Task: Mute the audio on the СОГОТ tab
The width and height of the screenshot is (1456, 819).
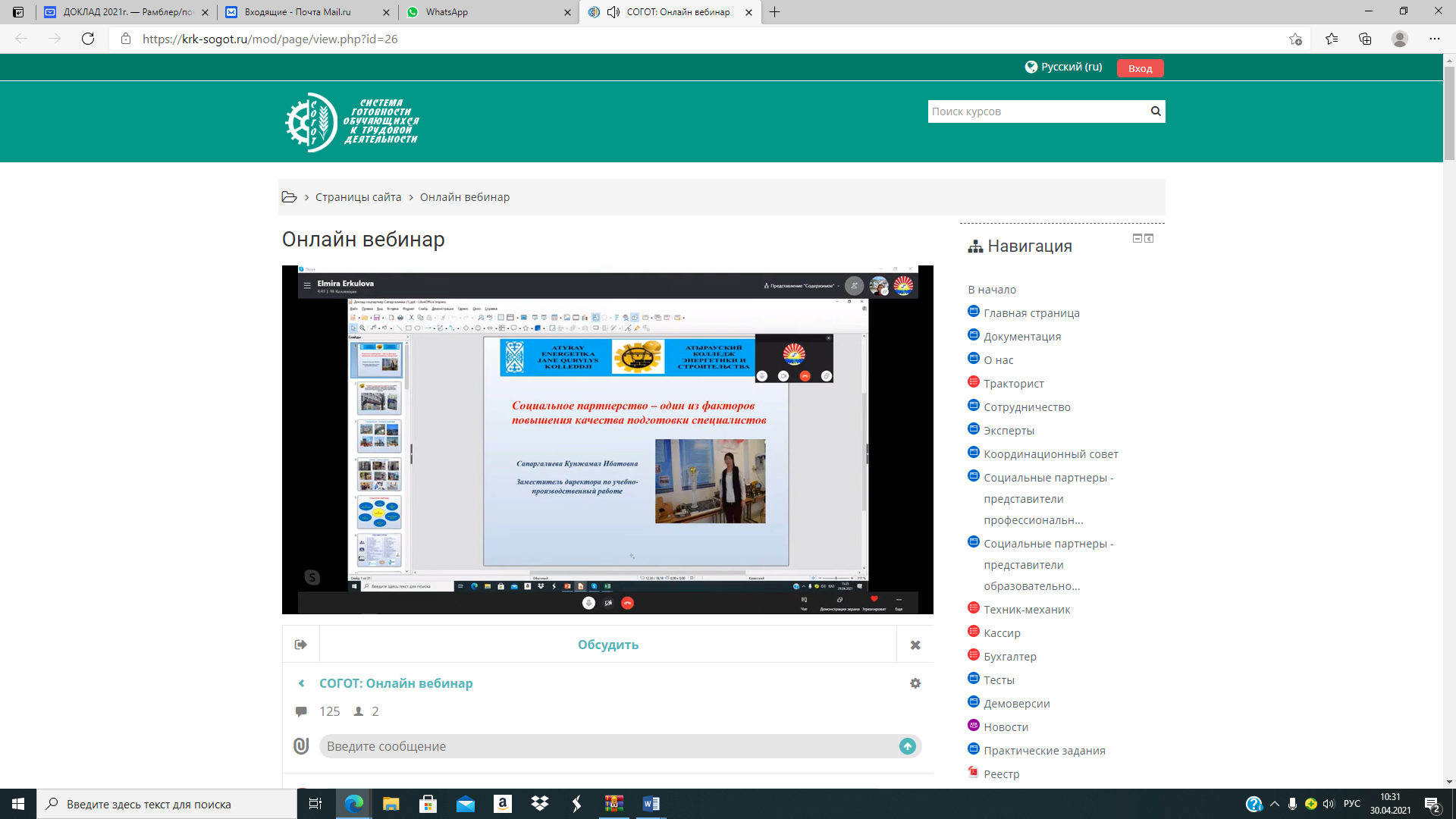Action: click(x=613, y=12)
